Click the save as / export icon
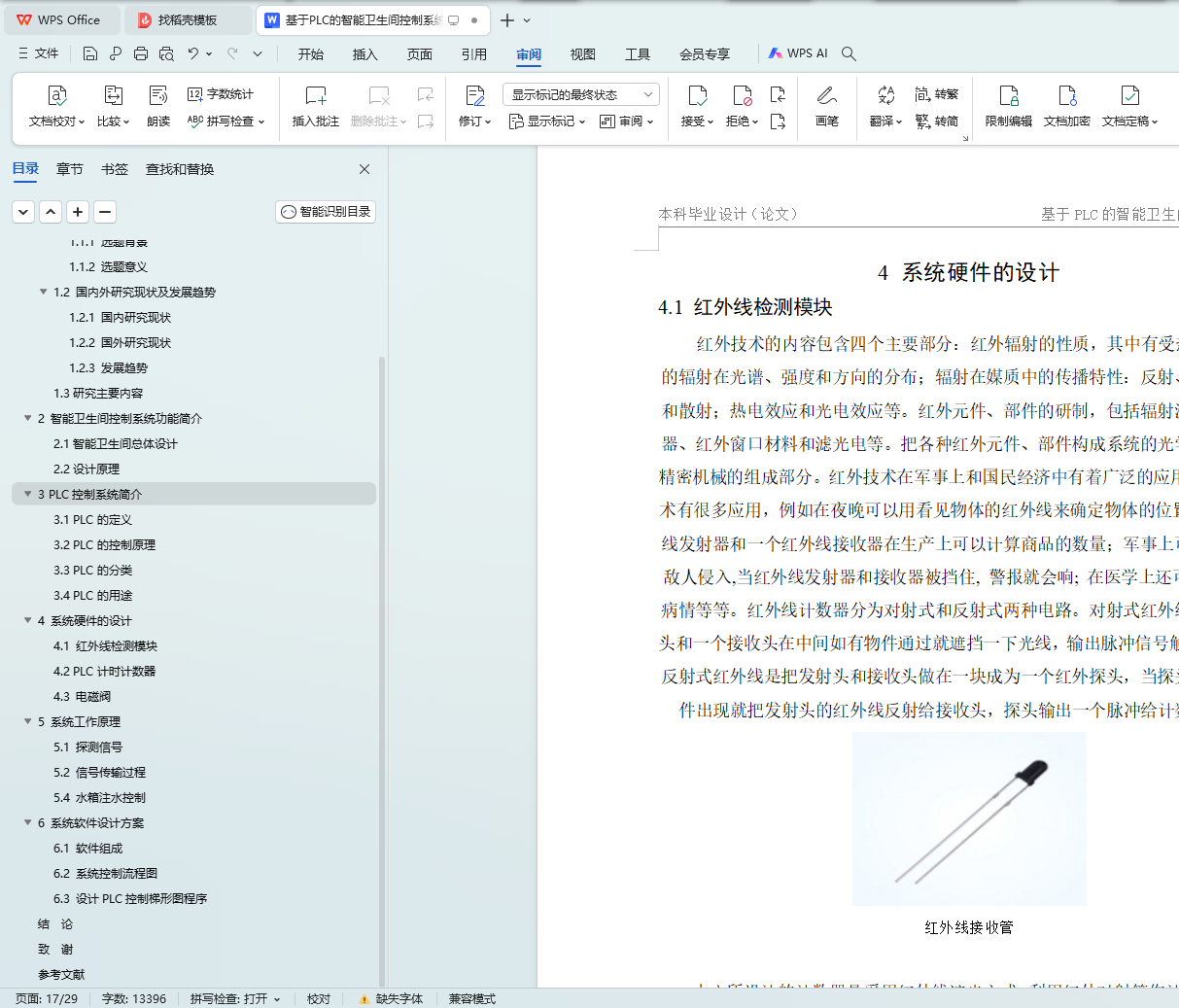This screenshot has height=1008, width=1179. tap(116, 53)
